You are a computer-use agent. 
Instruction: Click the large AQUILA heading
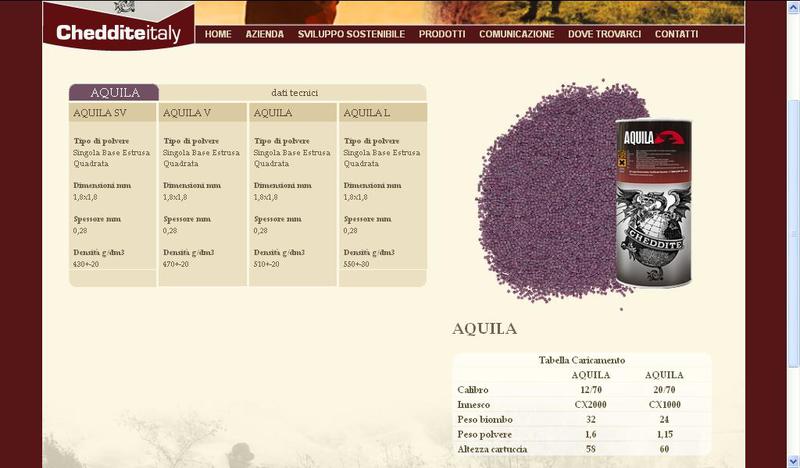coord(484,329)
